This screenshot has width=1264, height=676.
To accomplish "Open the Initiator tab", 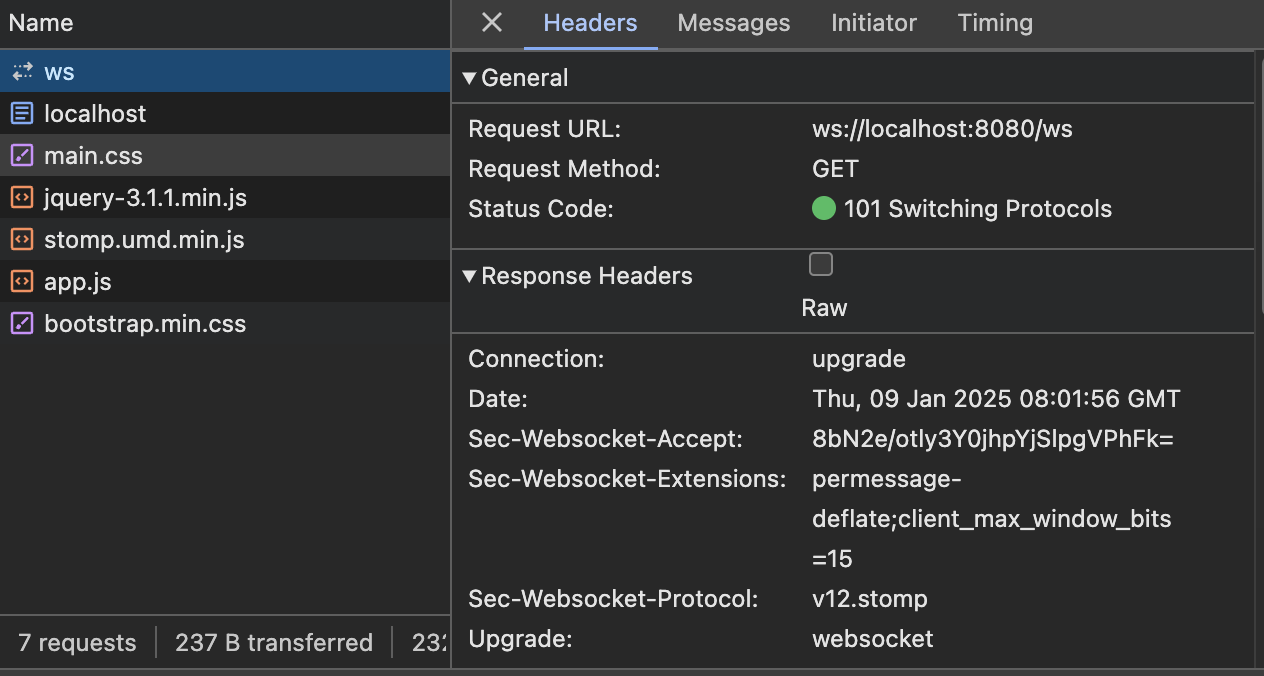I will tap(873, 22).
